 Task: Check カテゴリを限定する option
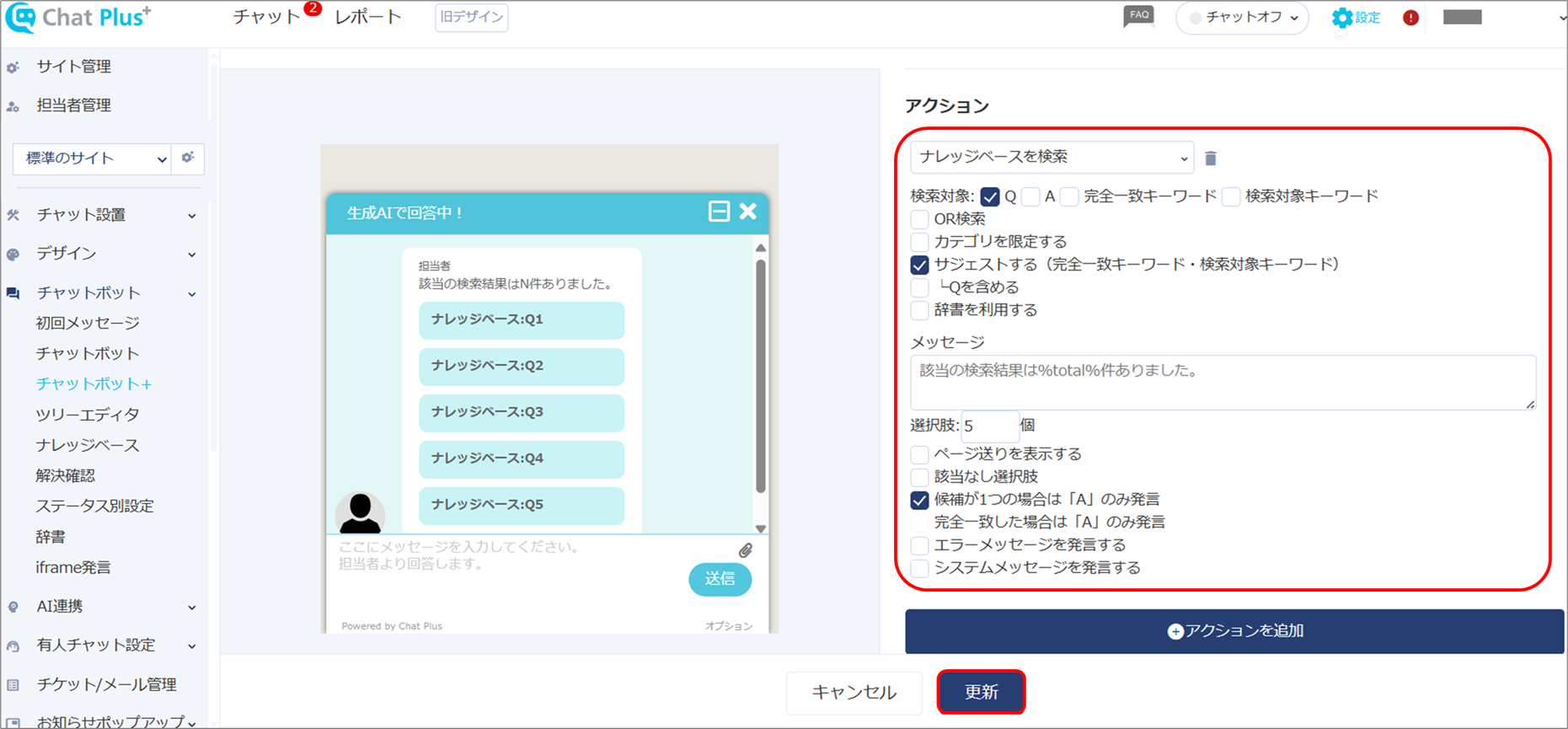919,242
